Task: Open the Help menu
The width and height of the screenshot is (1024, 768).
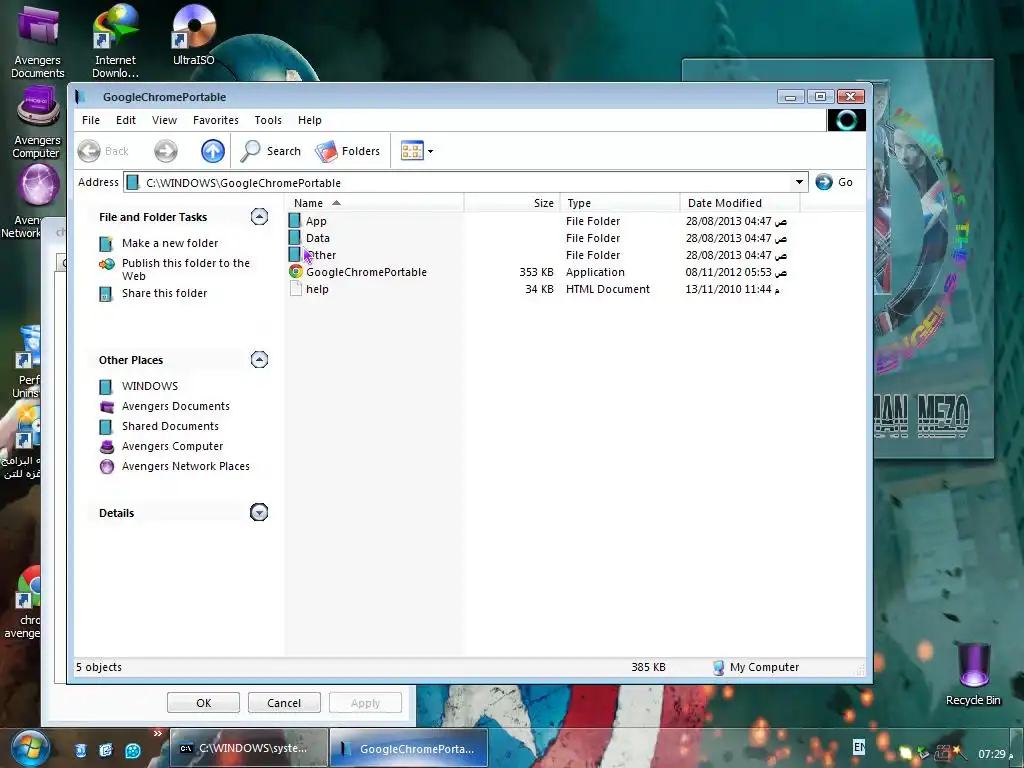Action: (x=310, y=120)
